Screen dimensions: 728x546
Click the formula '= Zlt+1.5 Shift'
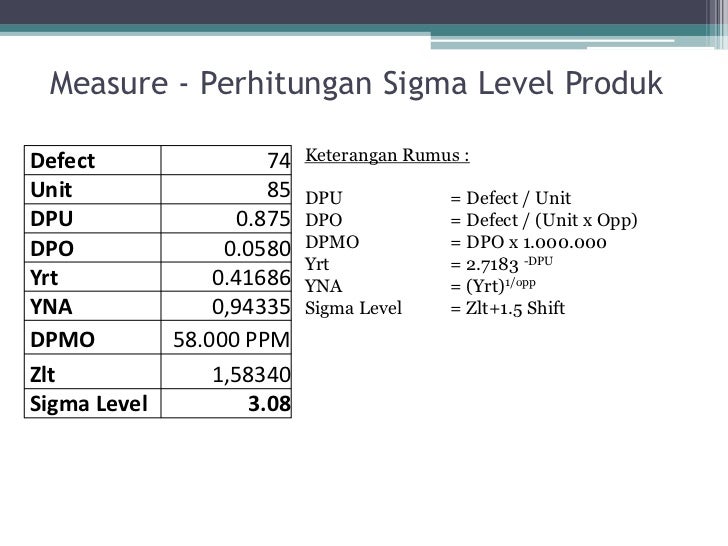coord(507,308)
